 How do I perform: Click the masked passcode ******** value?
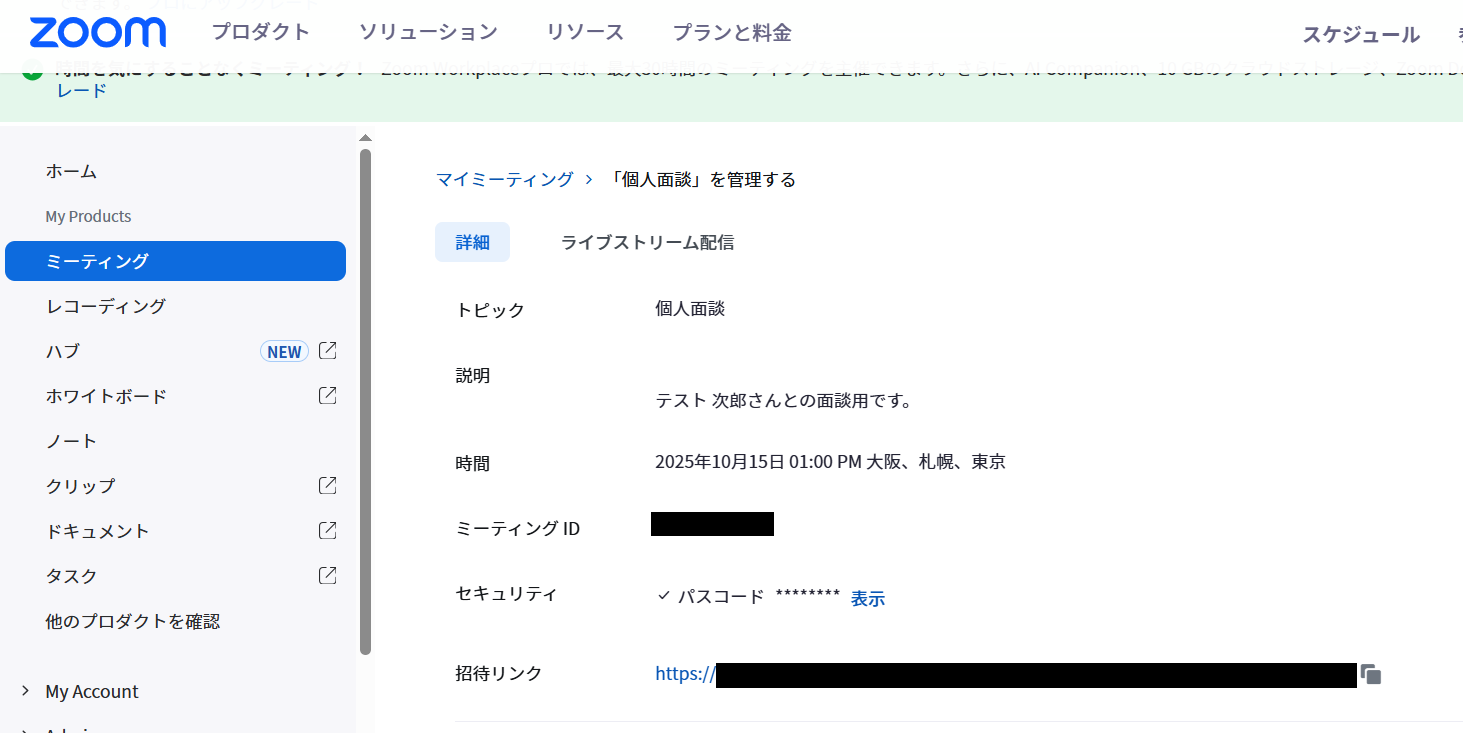coord(808,596)
